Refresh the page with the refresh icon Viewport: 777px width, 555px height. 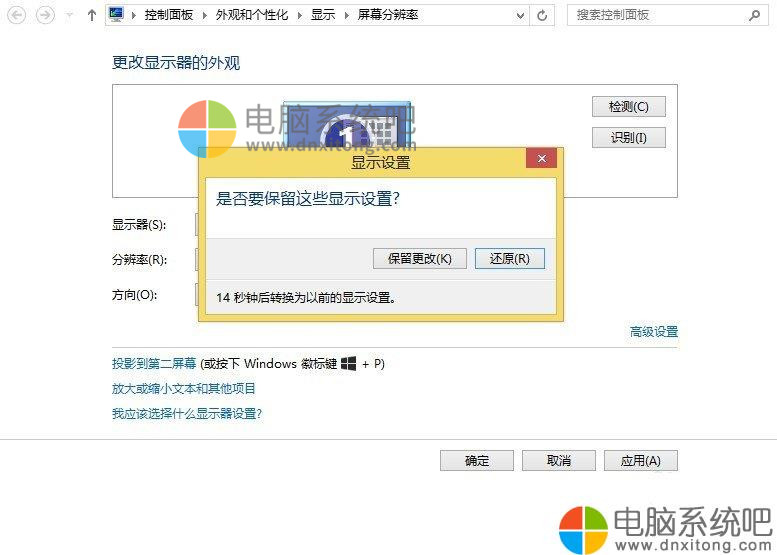click(x=543, y=15)
